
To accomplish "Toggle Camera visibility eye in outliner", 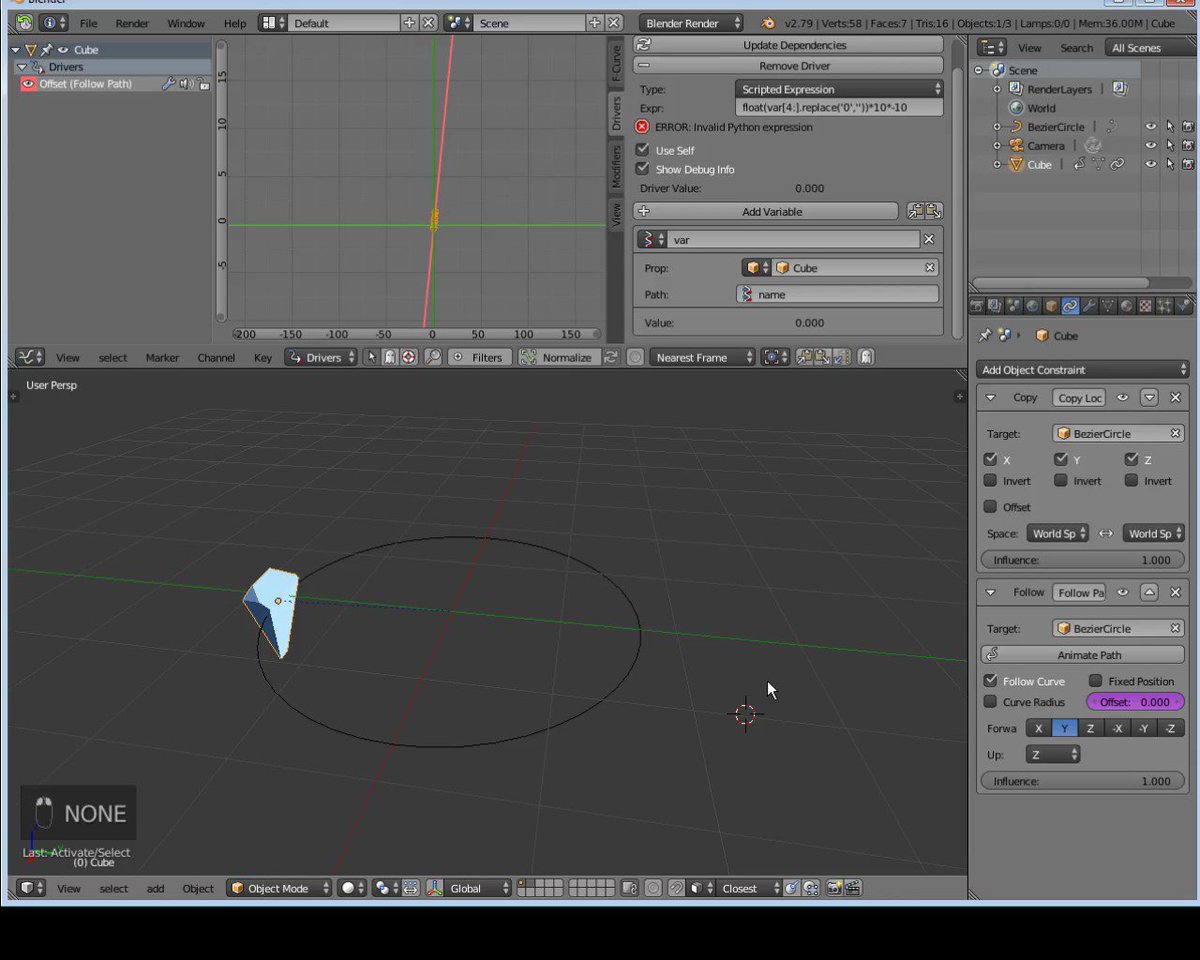I will [x=1150, y=146].
